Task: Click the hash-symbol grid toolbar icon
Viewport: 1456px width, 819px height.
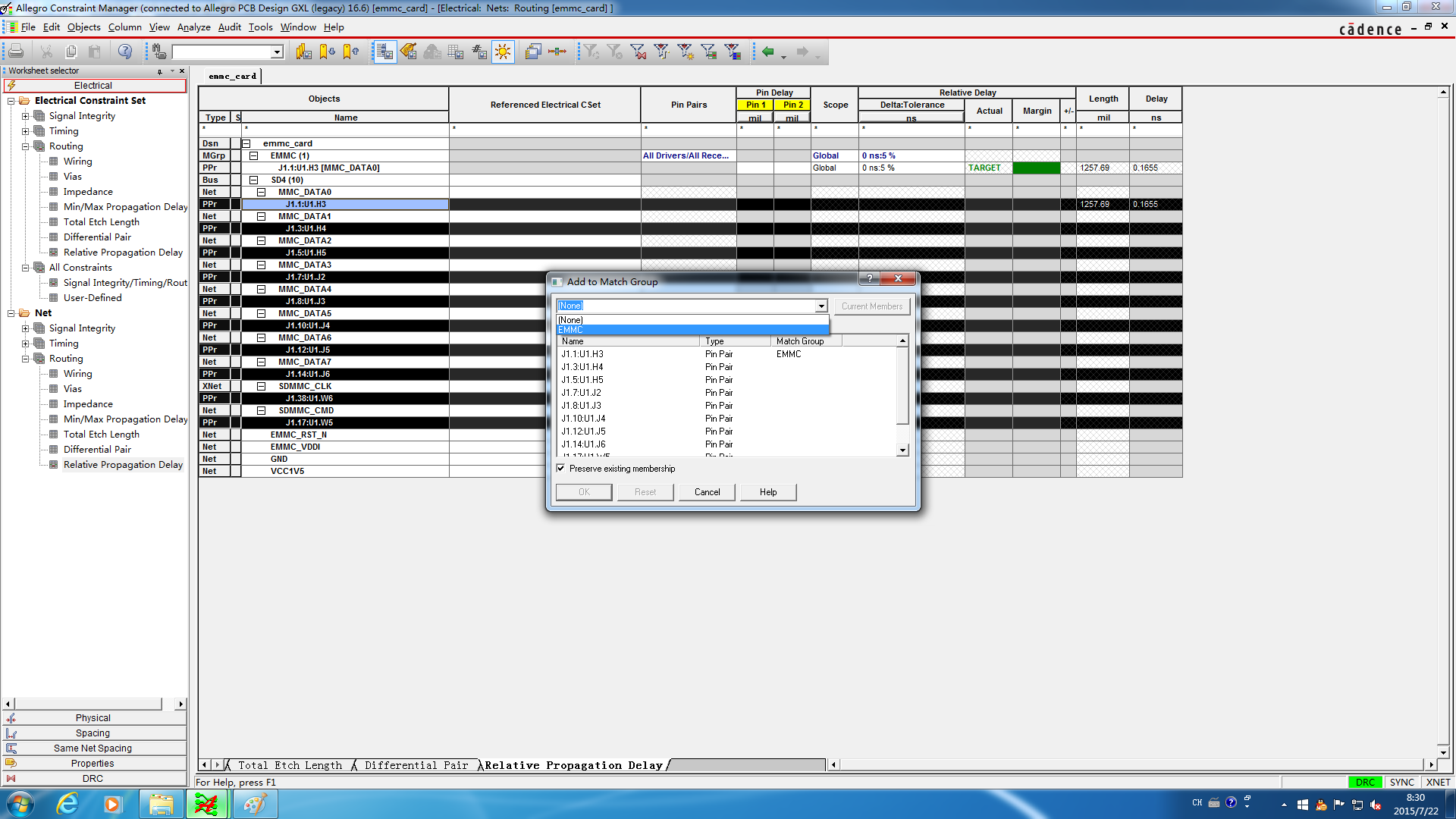Action: tap(479, 52)
